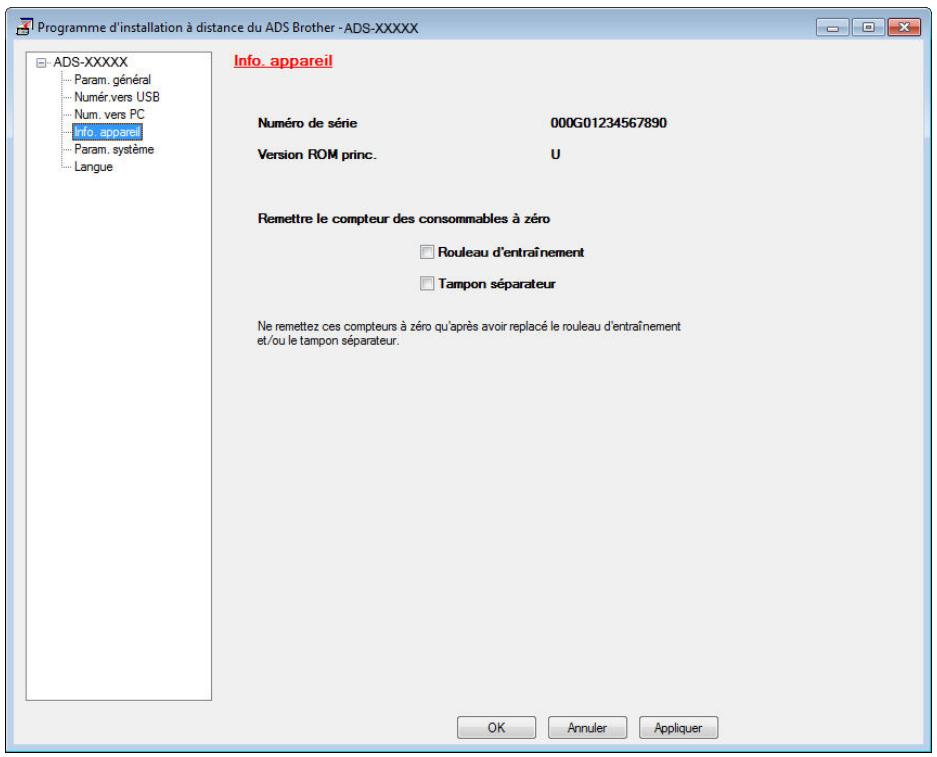Click Remettre le compteur des consommables heading

pyautogui.click(x=403, y=219)
